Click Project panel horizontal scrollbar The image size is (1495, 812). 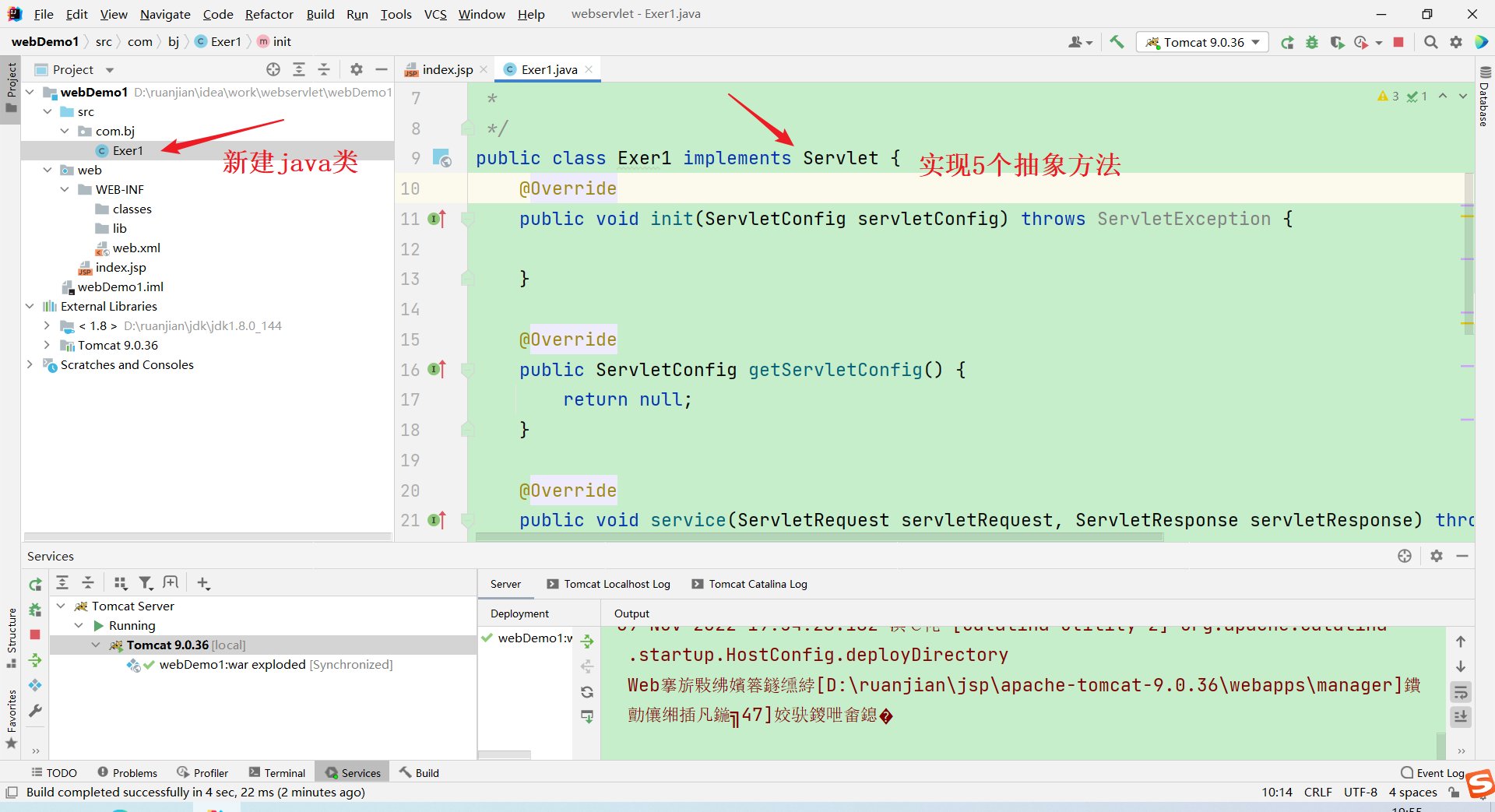pos(207,536)
